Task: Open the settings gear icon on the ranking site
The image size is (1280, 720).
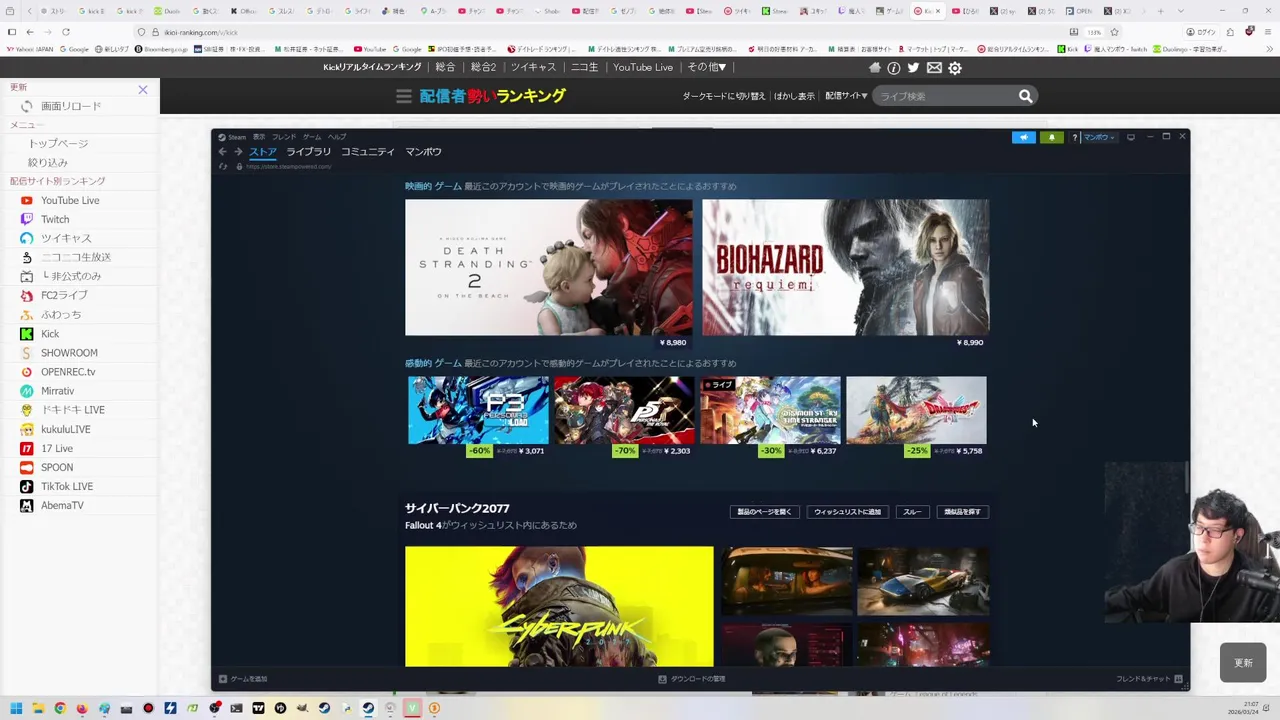Action: pos(955,68)
